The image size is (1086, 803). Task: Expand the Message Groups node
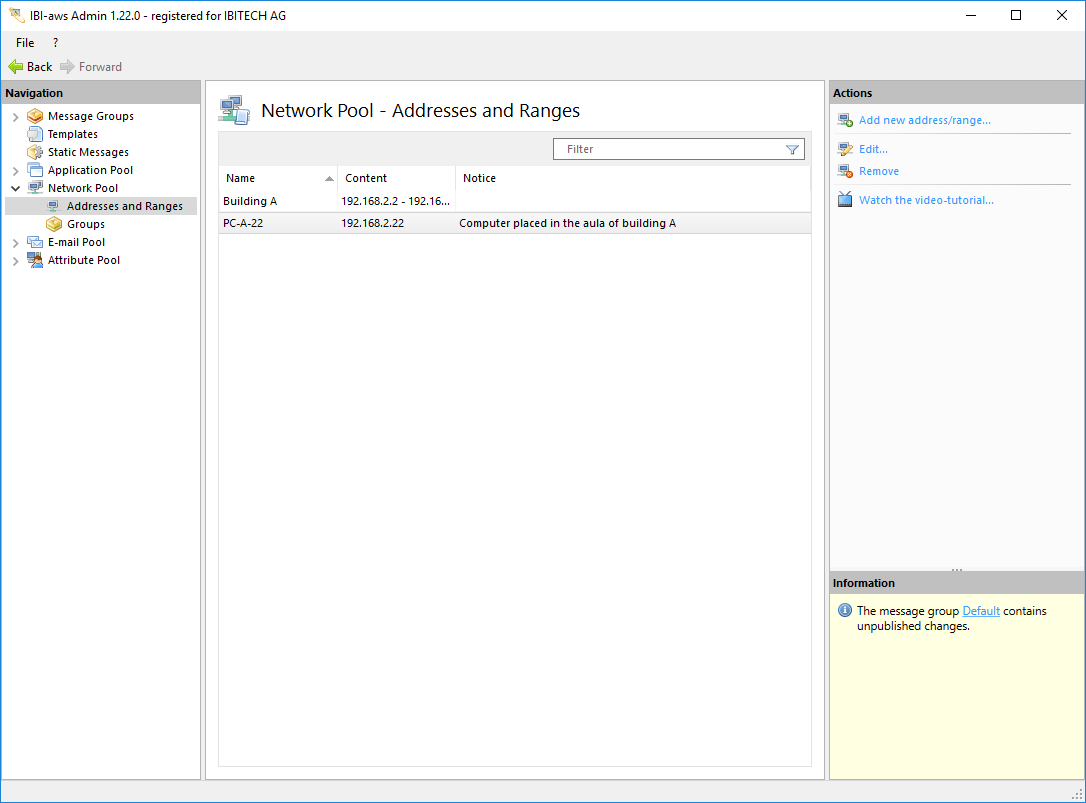pyautogui.click(x=15, y=117)
